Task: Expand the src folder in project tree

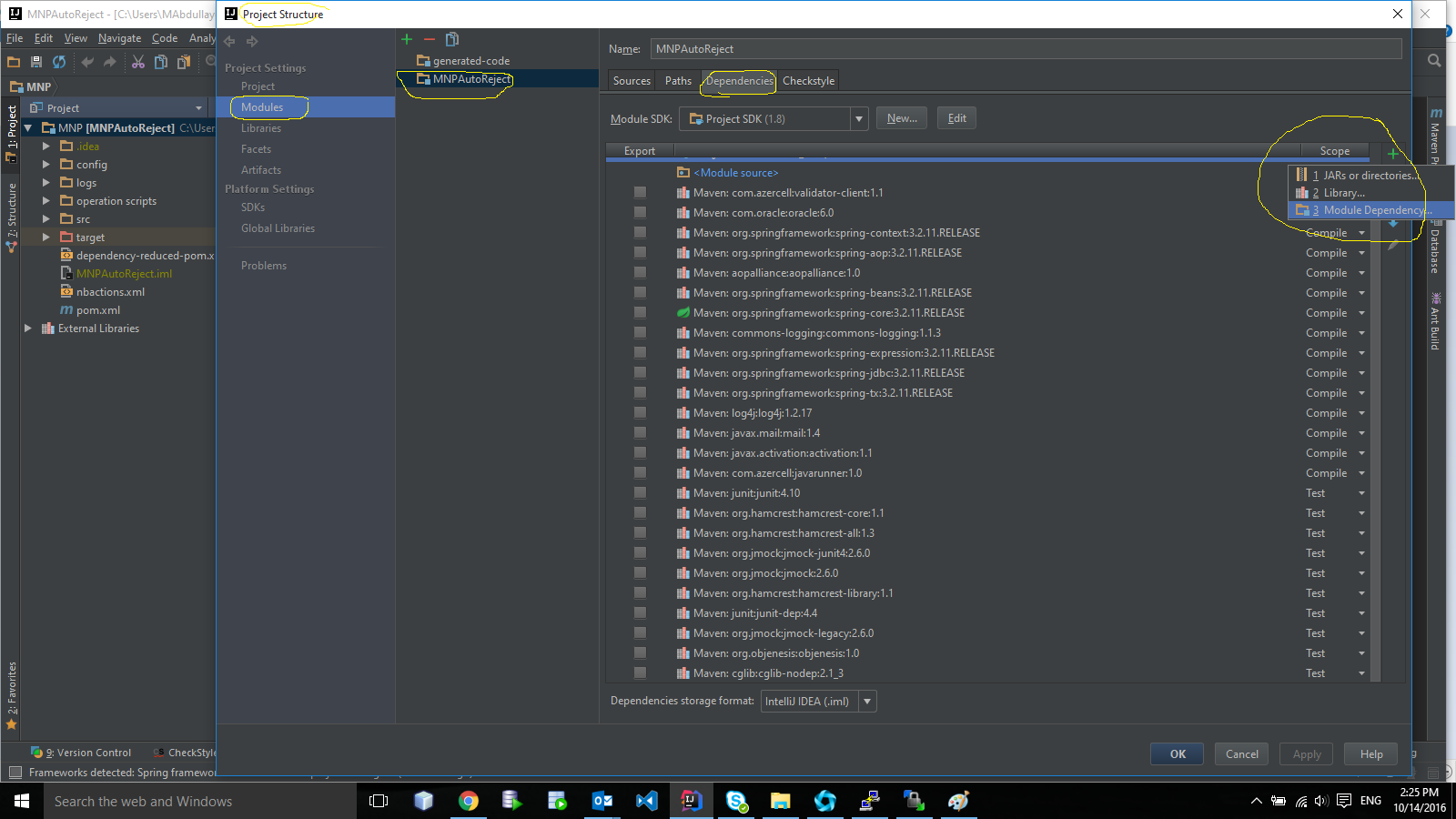Action: pyautogui.click(x=46, y=219)
